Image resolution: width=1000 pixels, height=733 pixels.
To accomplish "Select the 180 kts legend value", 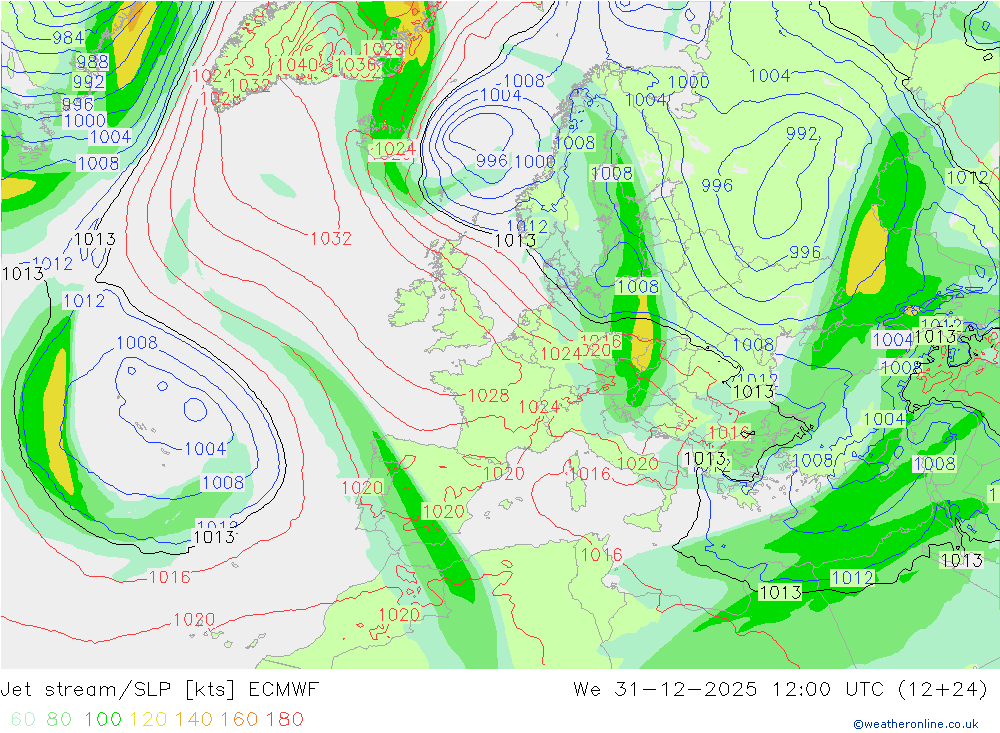I will tap(284, 719).
